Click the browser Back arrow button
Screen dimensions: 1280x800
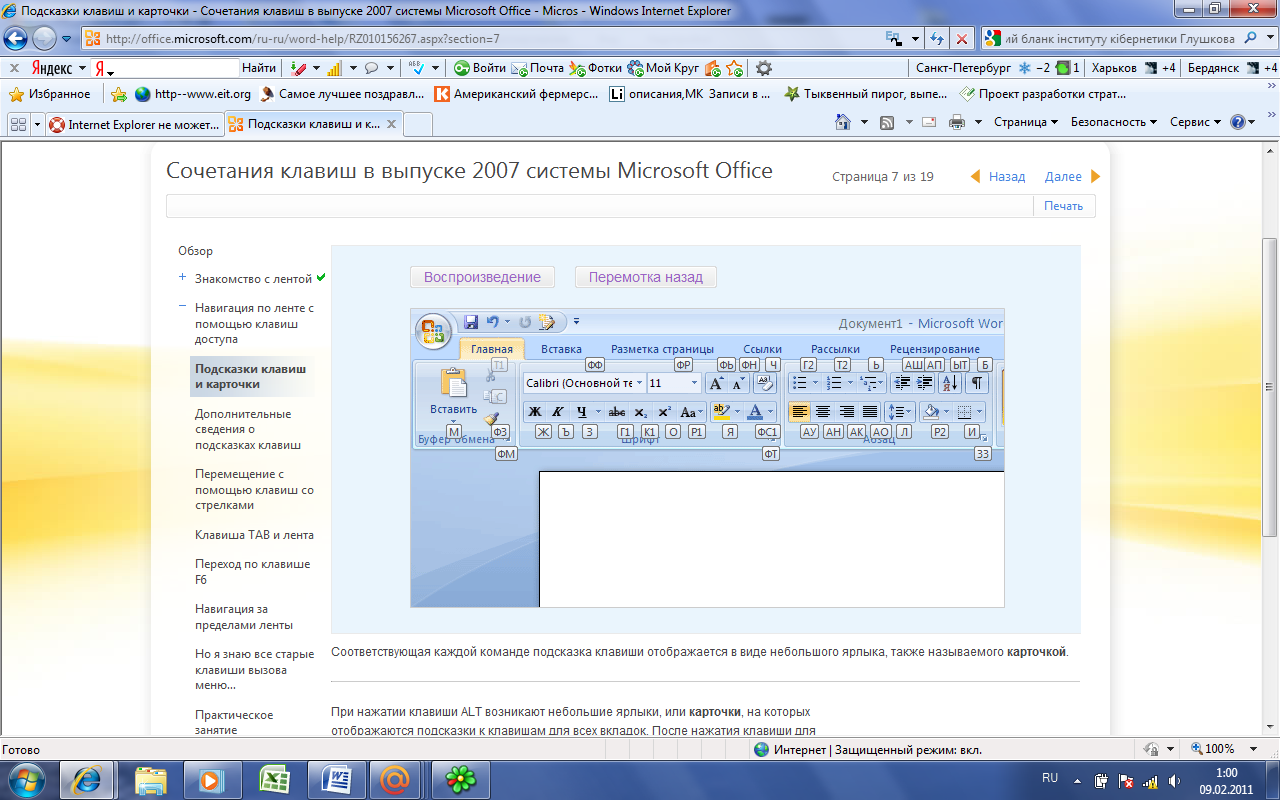[x=17, y=39]
